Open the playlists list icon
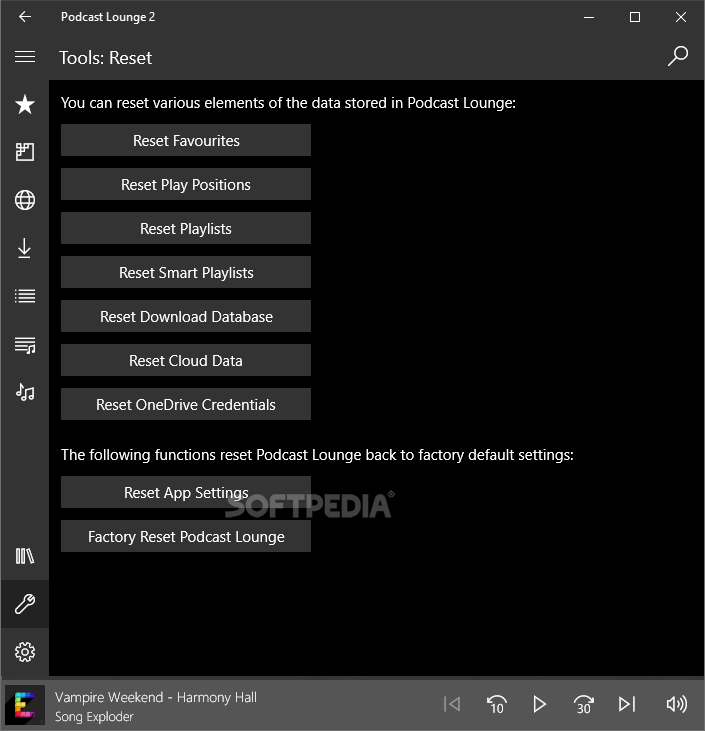 tap(25, 296)
